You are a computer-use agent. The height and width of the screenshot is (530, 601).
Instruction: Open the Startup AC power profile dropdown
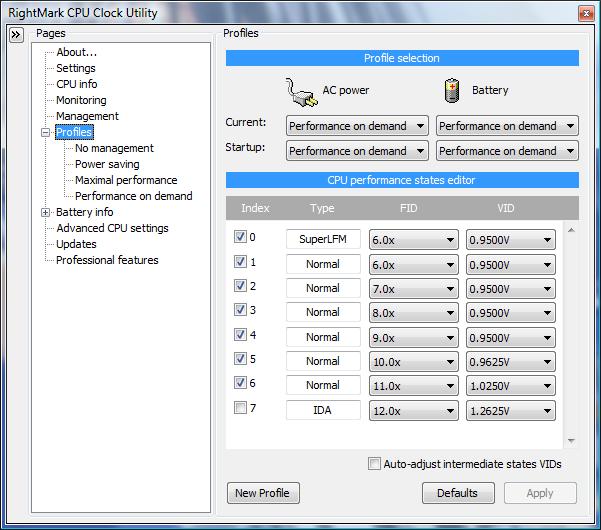click(357, 151)
